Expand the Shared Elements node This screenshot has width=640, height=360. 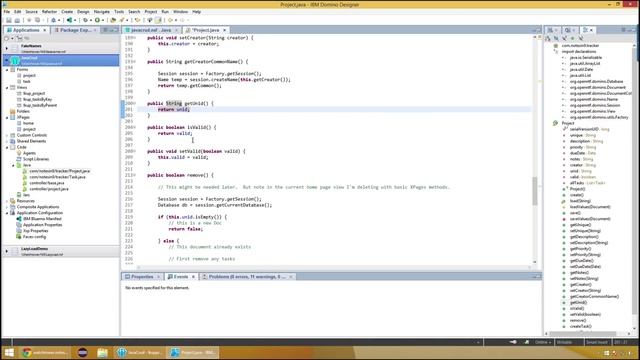pos(7,141)
